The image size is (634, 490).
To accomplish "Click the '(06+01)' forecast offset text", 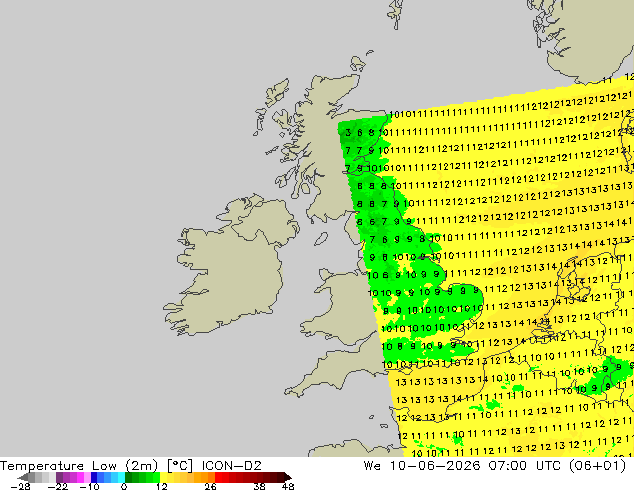I will 597,466.
